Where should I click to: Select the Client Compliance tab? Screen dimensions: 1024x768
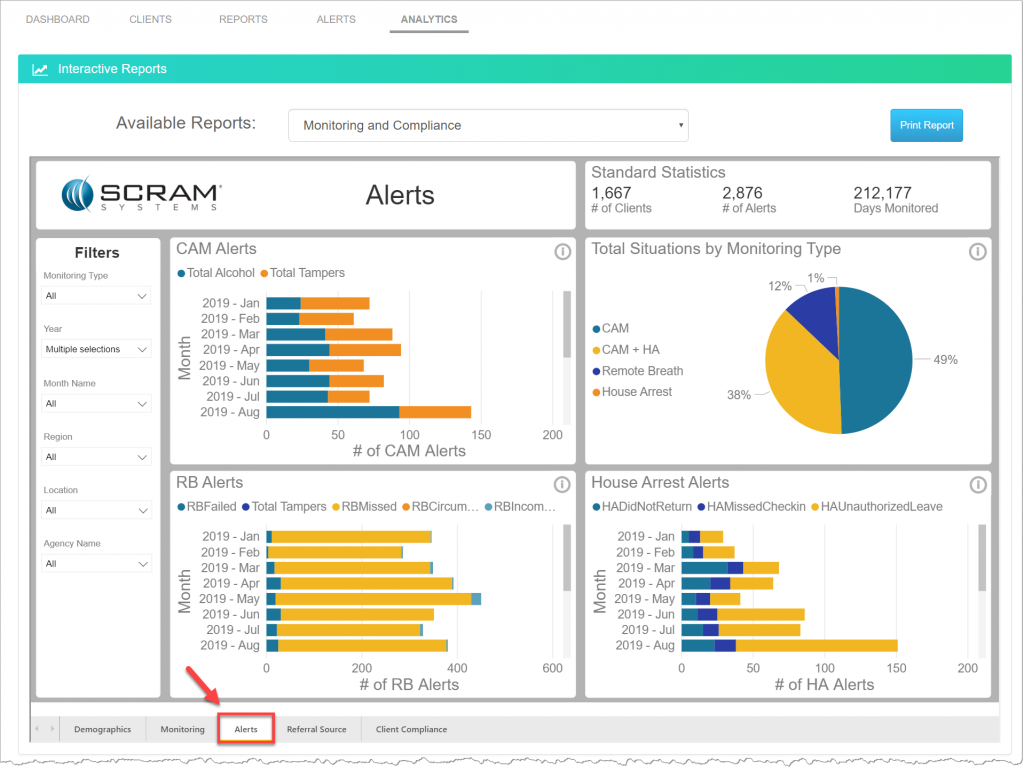point(410,729)
